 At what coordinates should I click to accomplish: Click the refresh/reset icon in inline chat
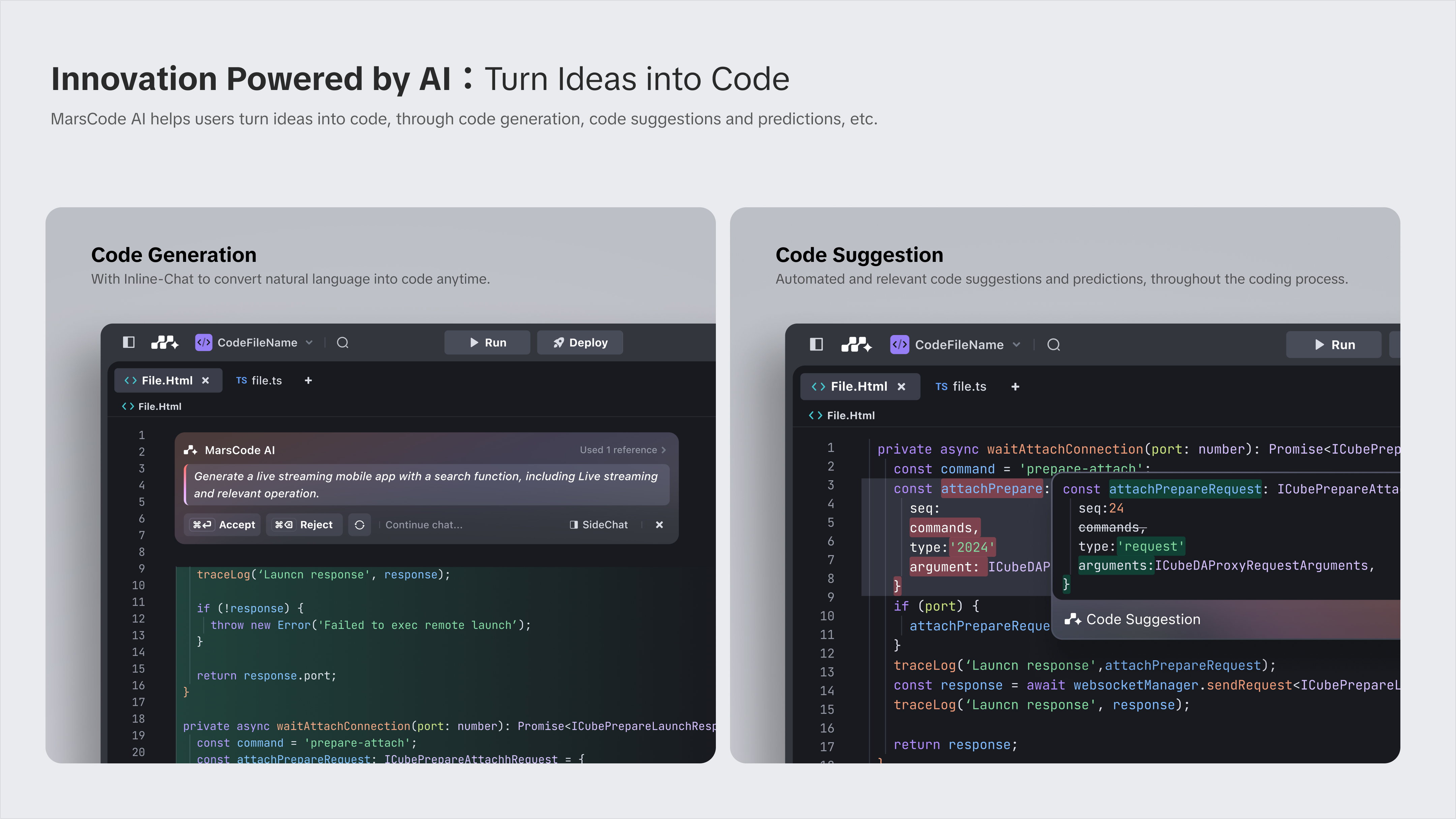click(x=359, y=524)
